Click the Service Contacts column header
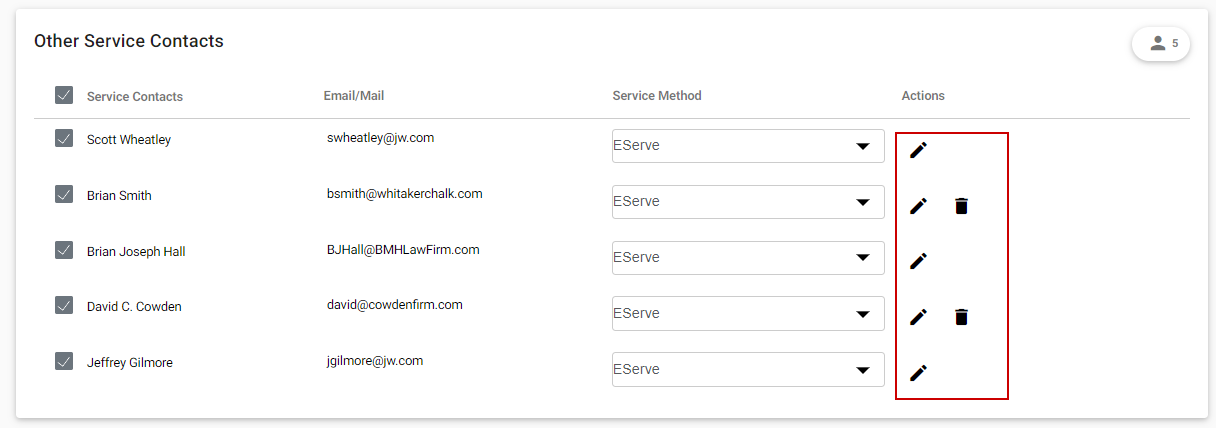This screenshot has width=1216, height=428. tap(135, 97)
